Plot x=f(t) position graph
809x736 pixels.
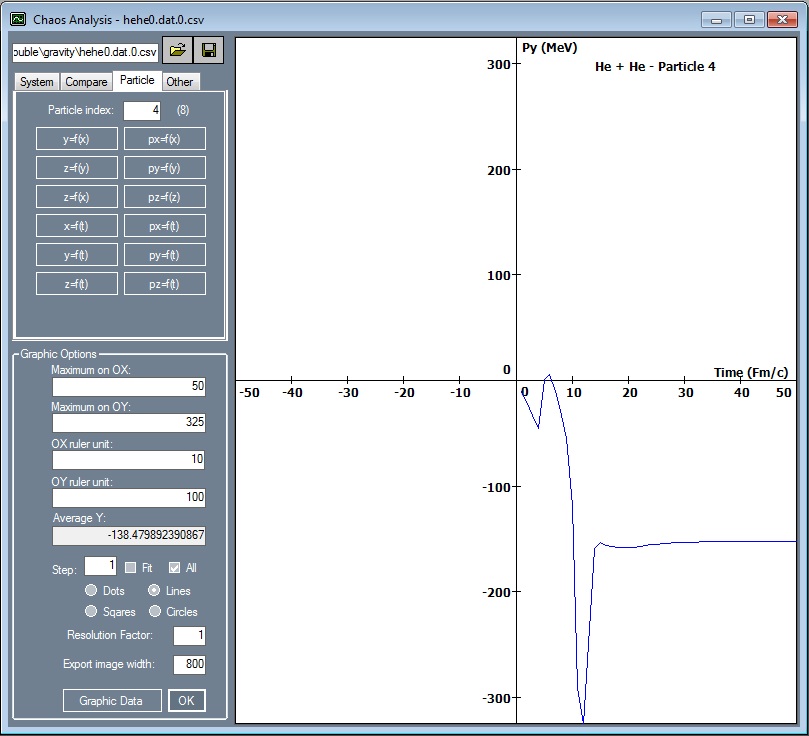pos(77,225)
